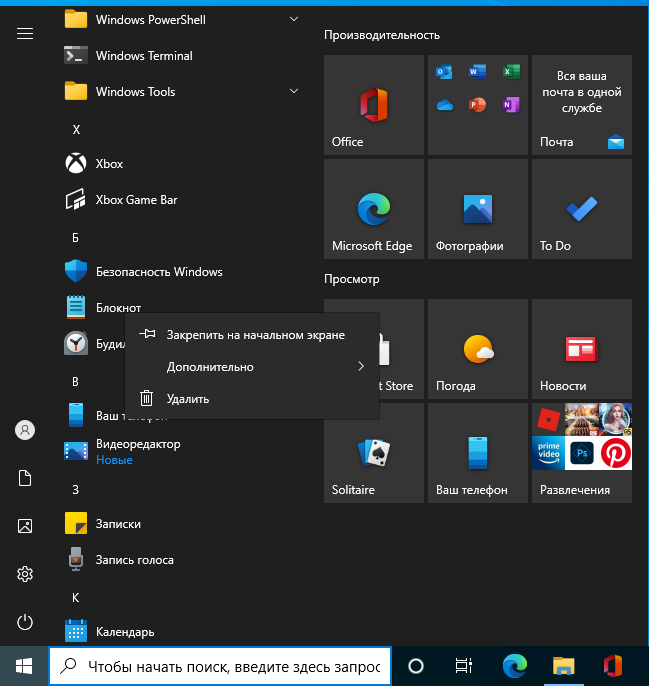Open Task View on taskbar
Viewport: 649px width, 686px height.
[464, 666]
